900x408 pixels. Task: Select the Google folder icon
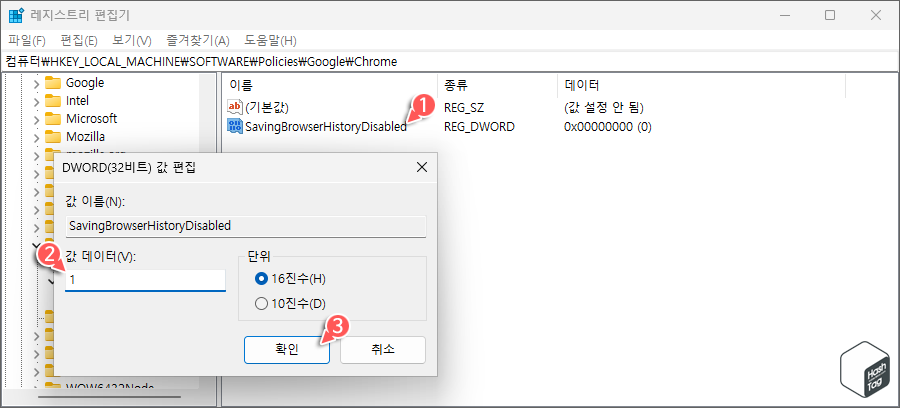pyautogui.click(x=53, y=83)
